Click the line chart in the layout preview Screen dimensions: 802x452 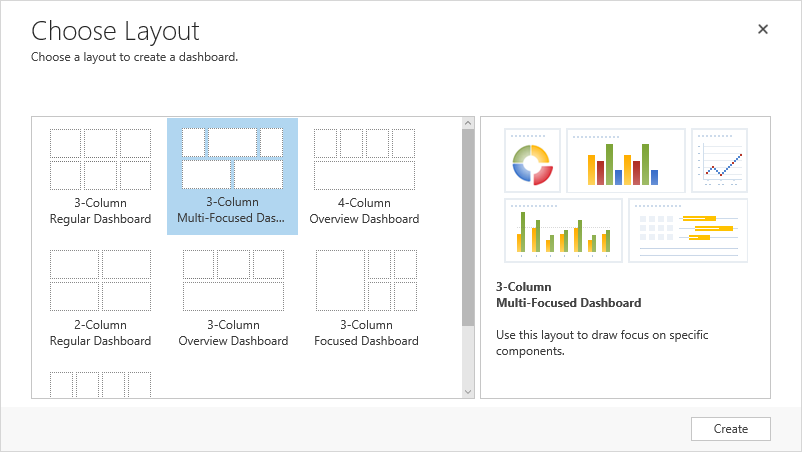[x=719, y=161]
